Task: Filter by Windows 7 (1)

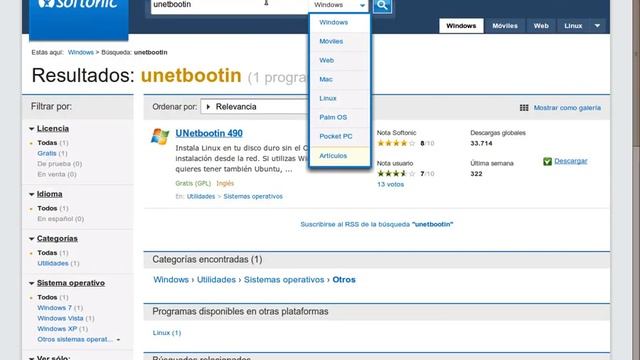Action: pos(60,308)
